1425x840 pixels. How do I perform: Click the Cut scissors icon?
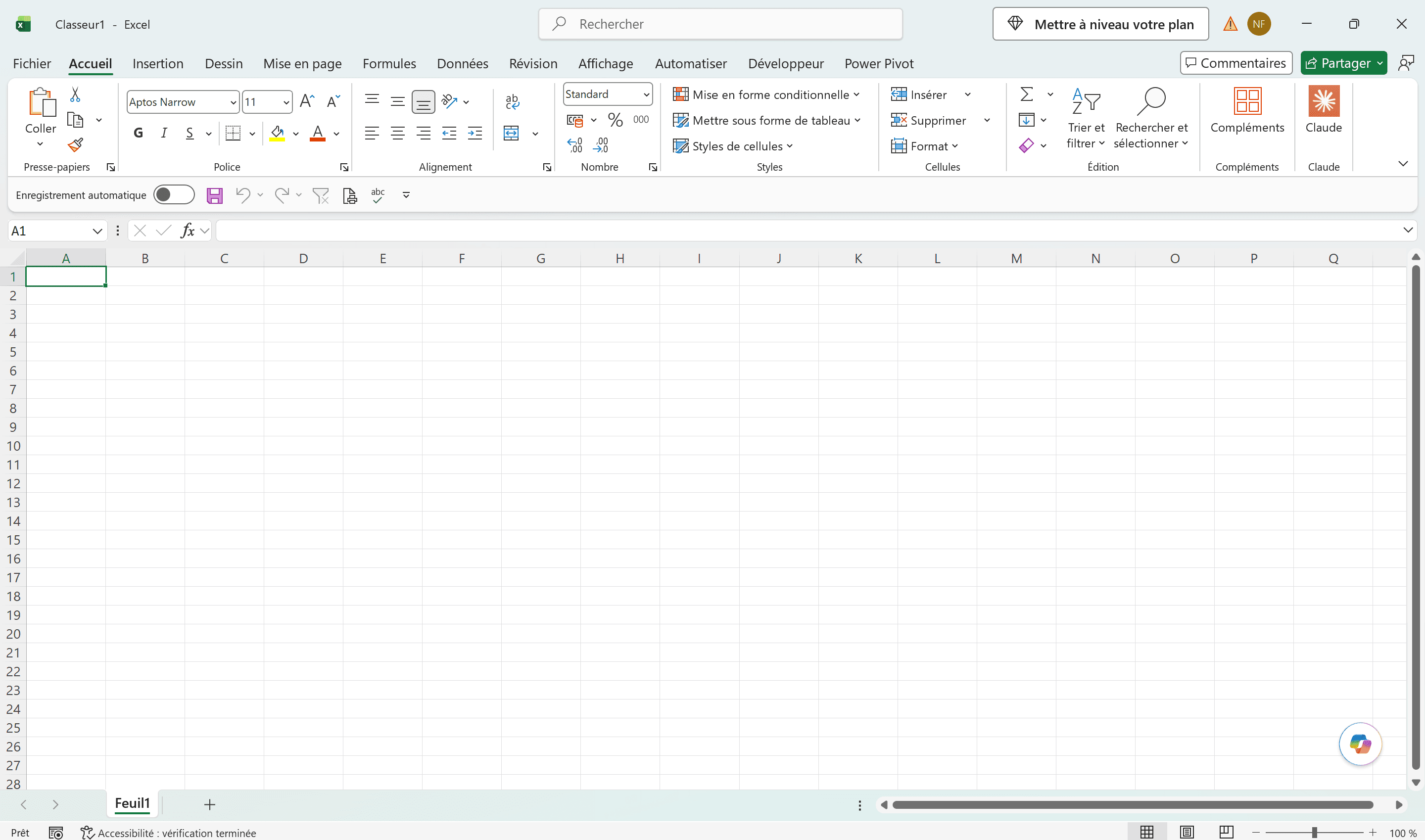pos(75,94)
